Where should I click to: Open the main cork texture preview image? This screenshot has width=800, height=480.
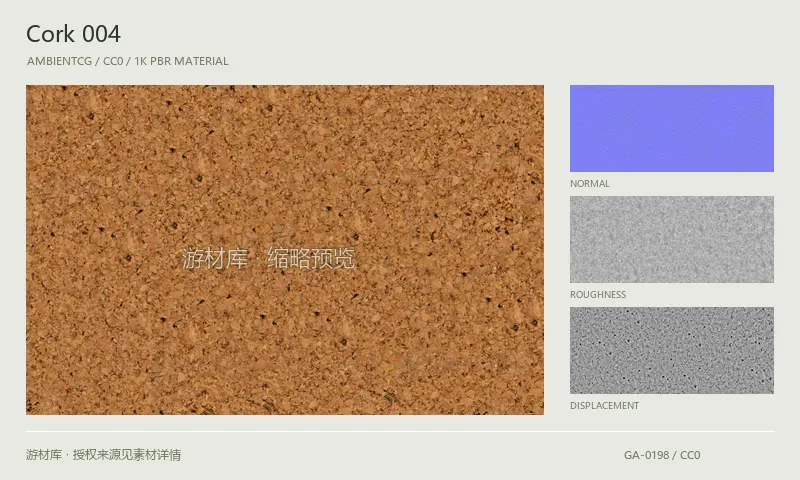285,249
